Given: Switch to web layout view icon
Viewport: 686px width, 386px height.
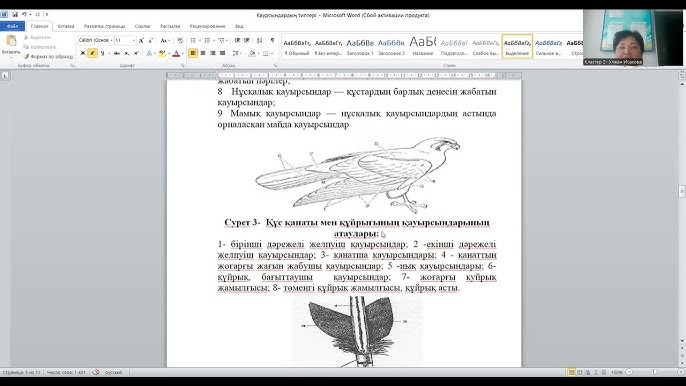Looking at the screenshot, I should click(588, 372).
